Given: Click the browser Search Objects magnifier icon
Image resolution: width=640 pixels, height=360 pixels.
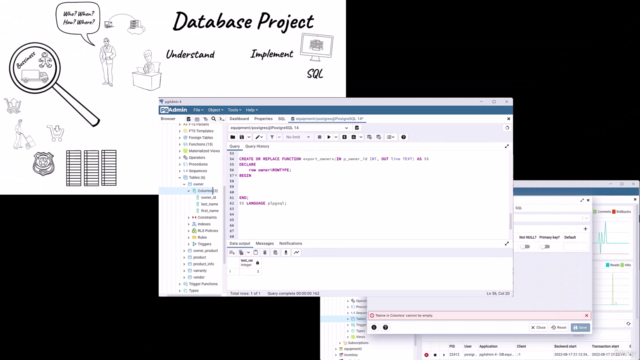Looking at the screenshot, I should [213, 119].
